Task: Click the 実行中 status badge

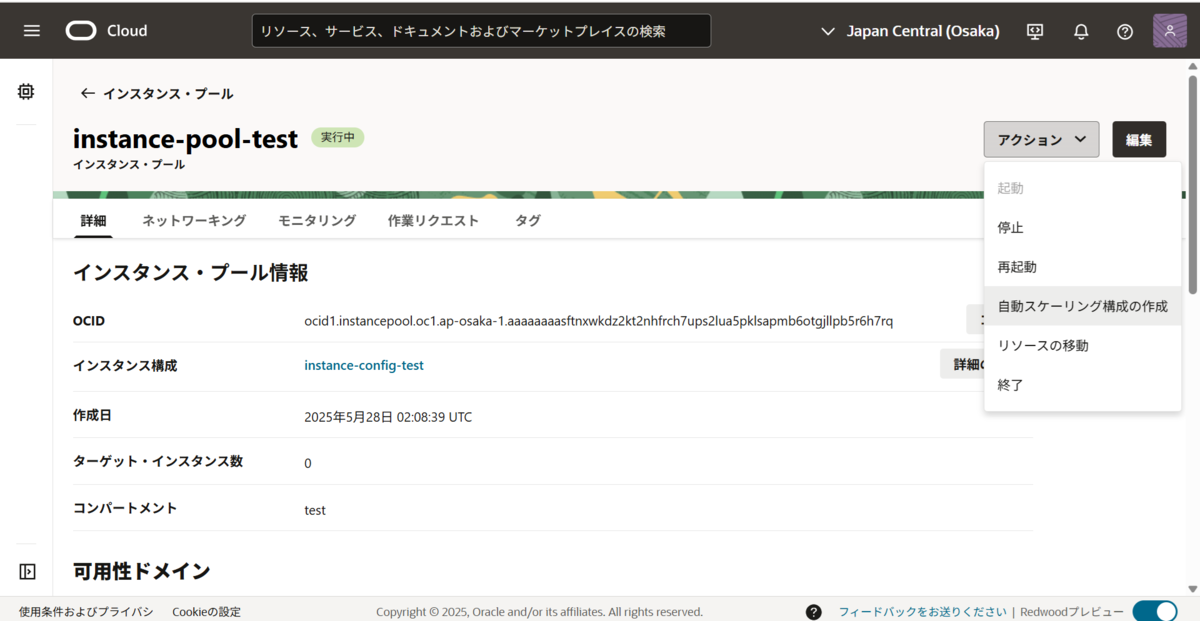Action: (x=338, y=138)
